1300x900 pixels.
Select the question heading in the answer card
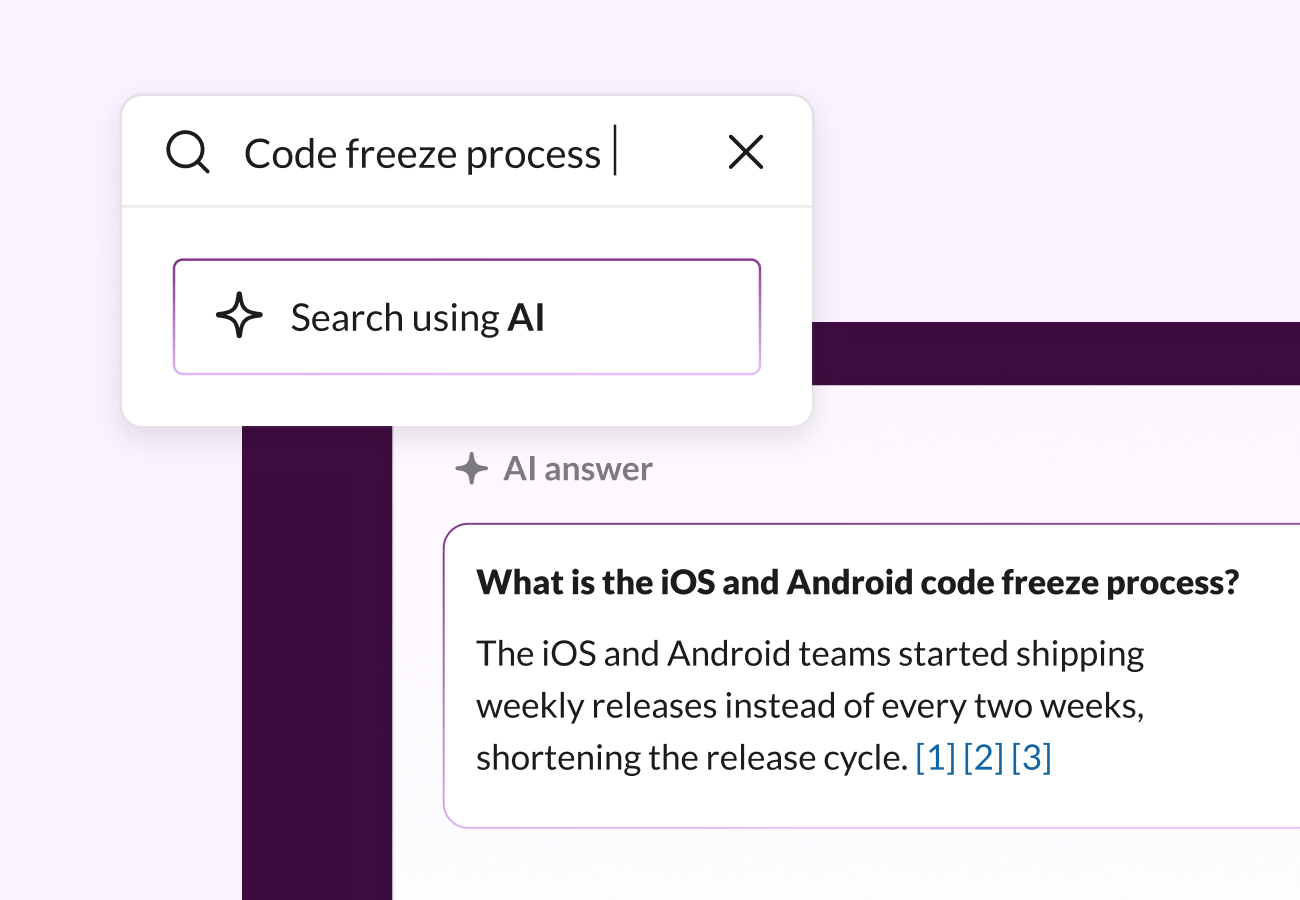coord(858,581)
